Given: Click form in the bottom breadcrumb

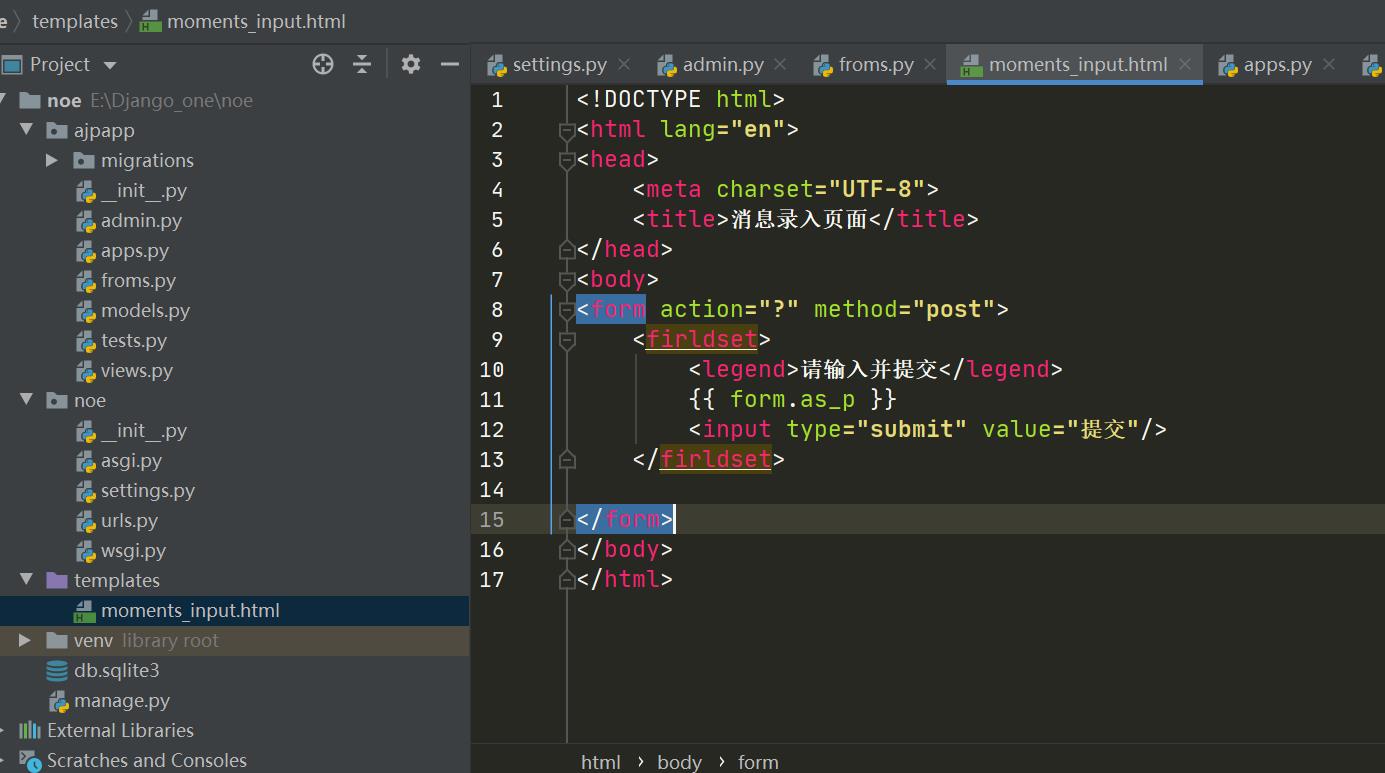Looking at the screenshot, I should click(x=758, y=762).
